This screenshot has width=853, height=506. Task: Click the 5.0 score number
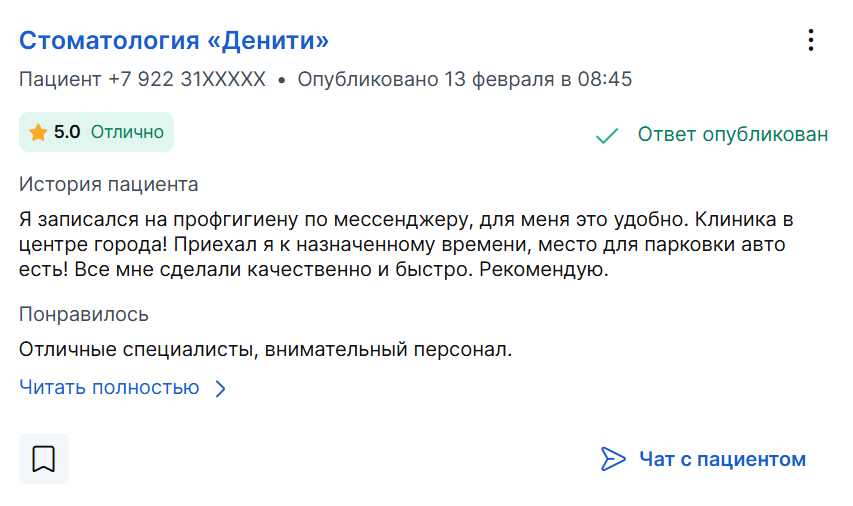coord(67,132)
